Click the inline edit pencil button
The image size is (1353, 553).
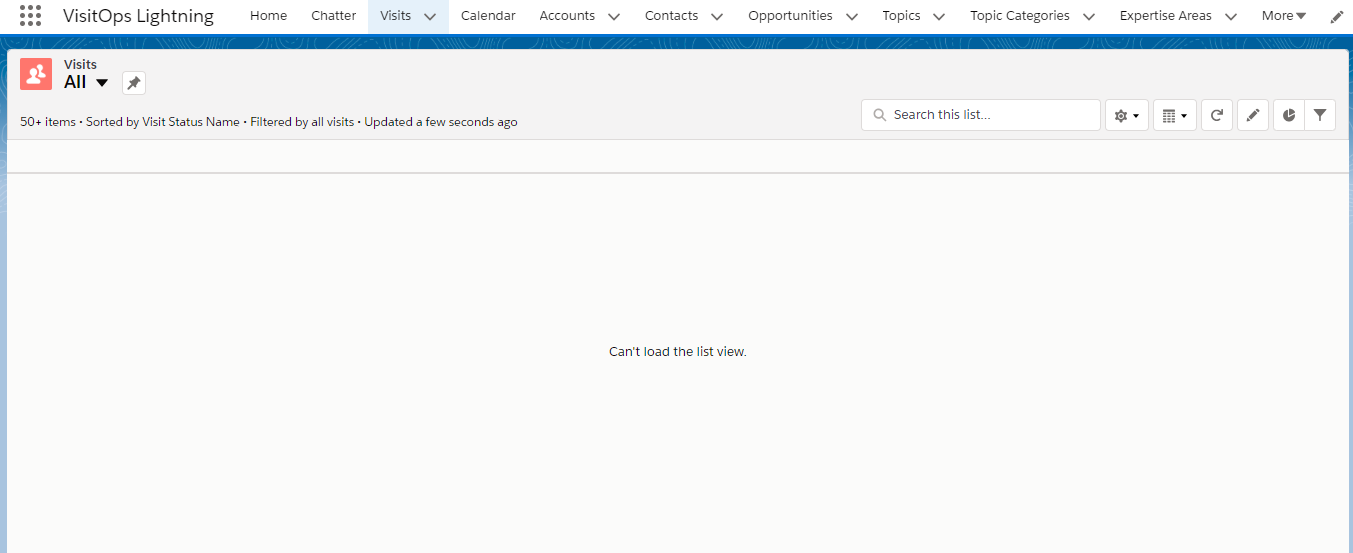[x=1253, y=115]
